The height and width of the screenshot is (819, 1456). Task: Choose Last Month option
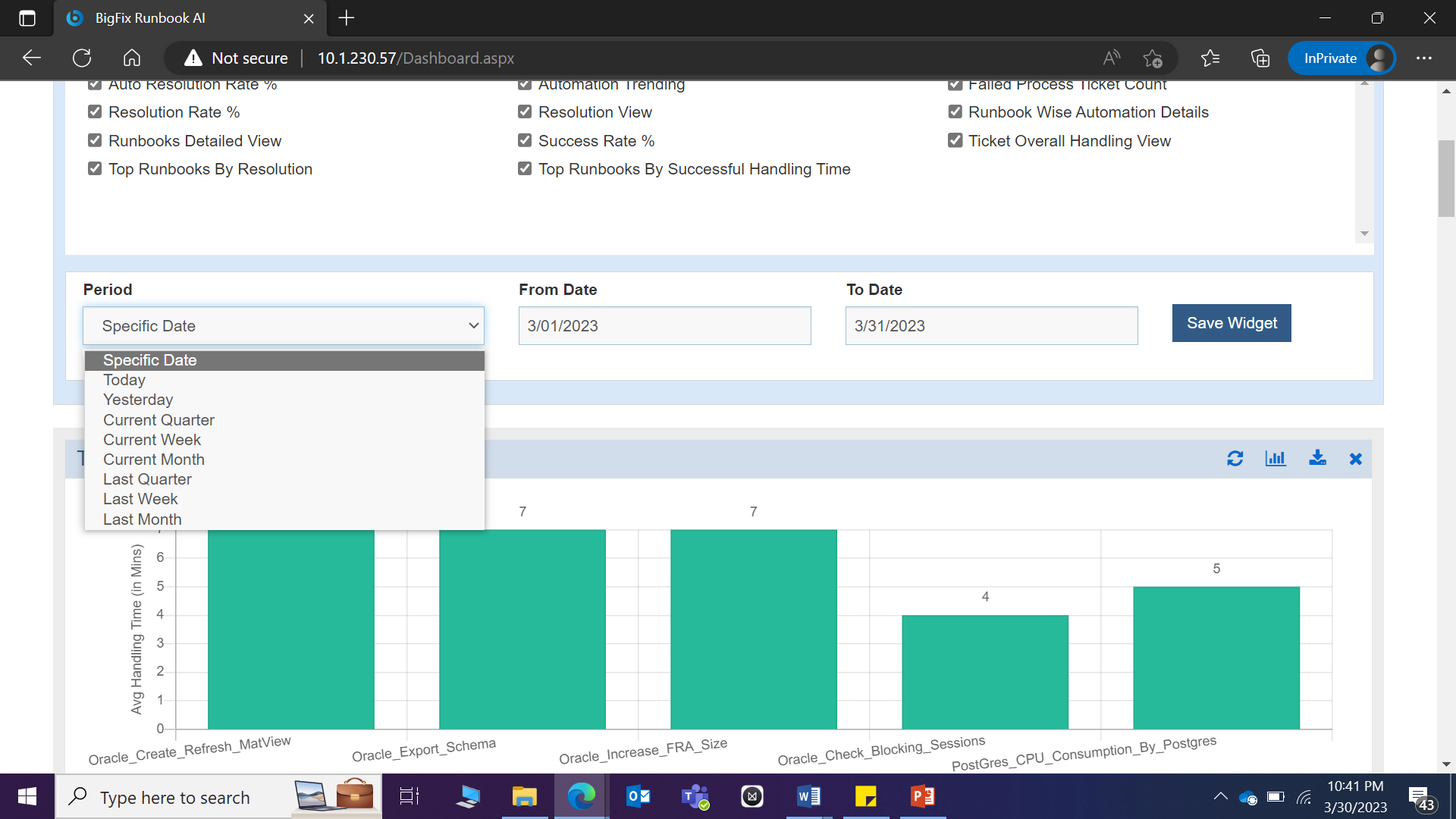click(143, 519)
